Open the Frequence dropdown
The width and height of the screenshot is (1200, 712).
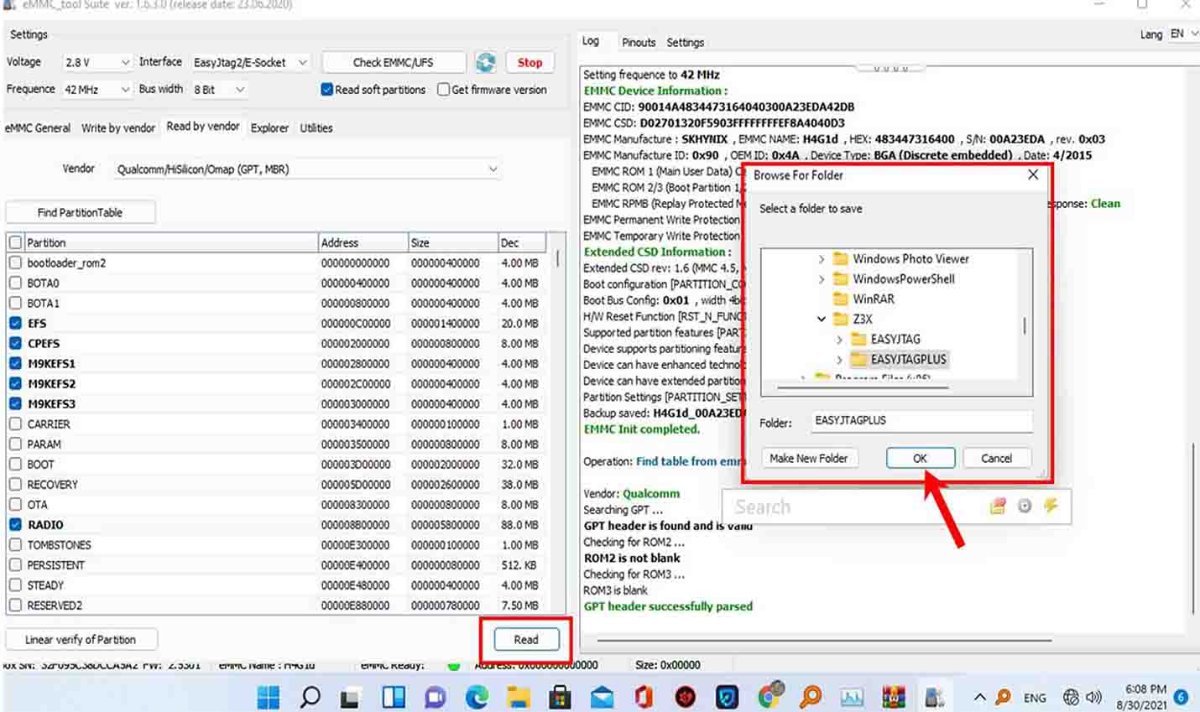tap(96, 89)
